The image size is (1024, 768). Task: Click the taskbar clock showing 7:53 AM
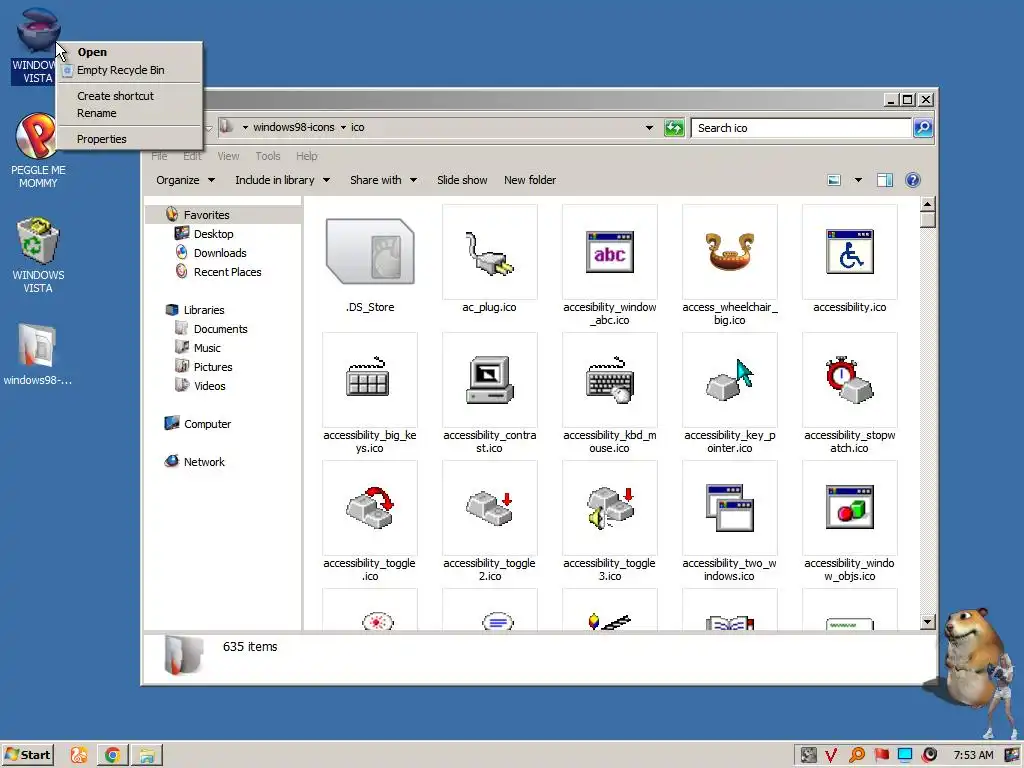[973, 755]
